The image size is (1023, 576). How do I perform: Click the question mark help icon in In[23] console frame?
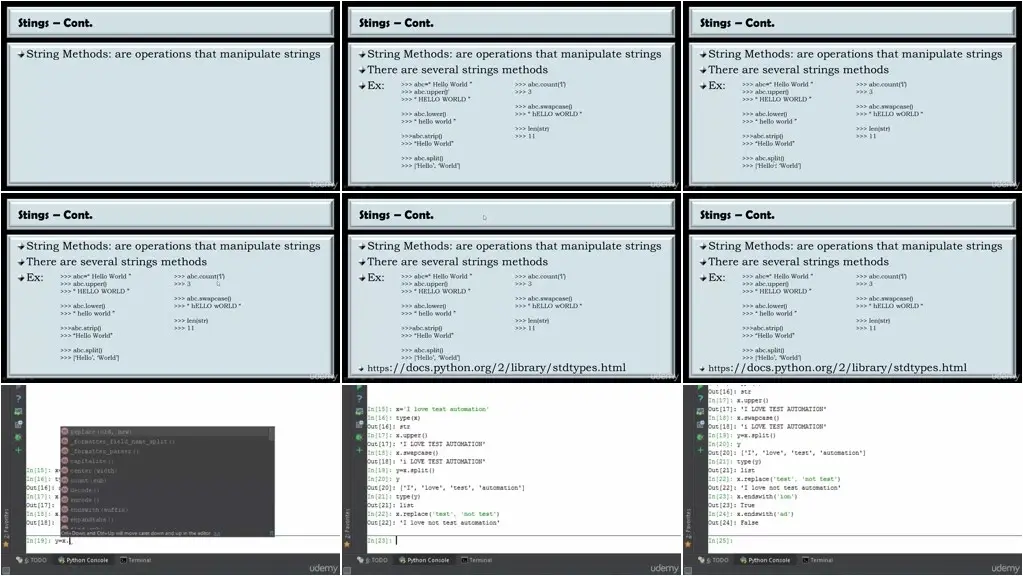[359, 398]
